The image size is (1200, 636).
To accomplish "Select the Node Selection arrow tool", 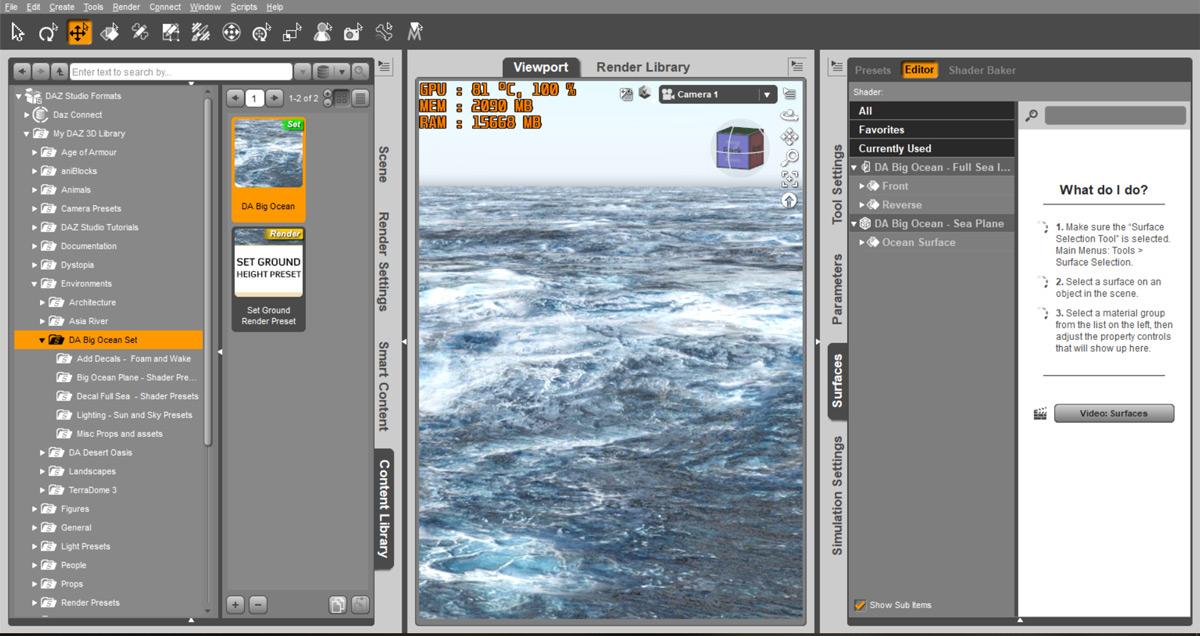I will coord(17,32).
